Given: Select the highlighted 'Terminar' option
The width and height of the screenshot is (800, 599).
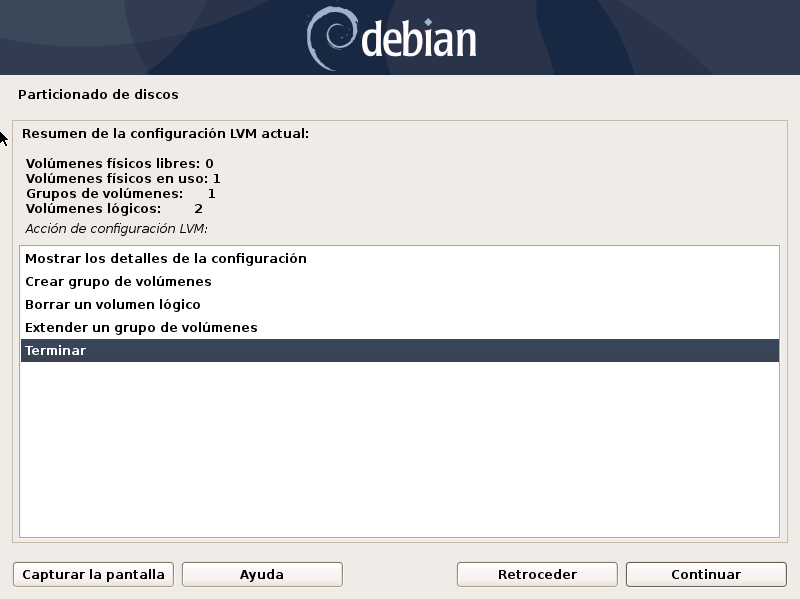Looking at the screenshot, I should pyautogui.click(x=56, y=350).
